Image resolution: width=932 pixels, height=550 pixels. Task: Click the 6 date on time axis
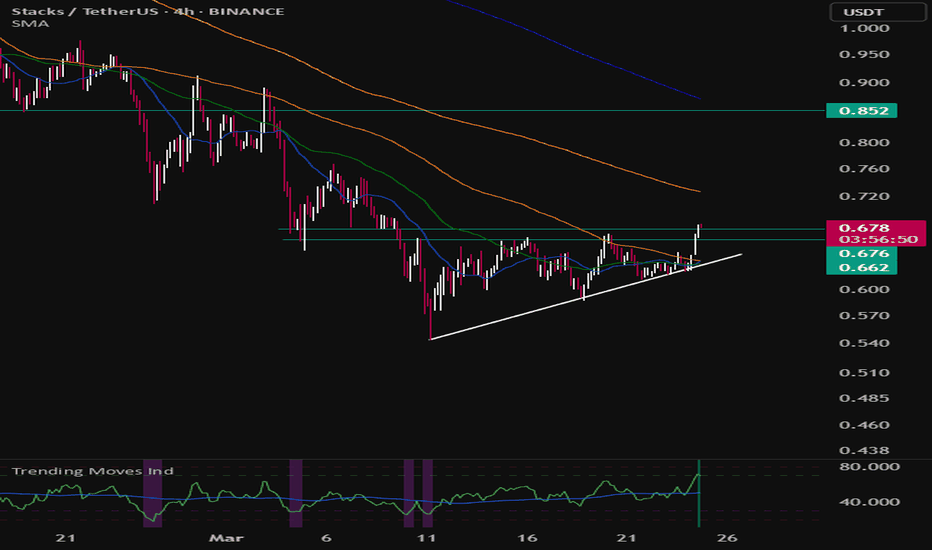pos(326,538)
